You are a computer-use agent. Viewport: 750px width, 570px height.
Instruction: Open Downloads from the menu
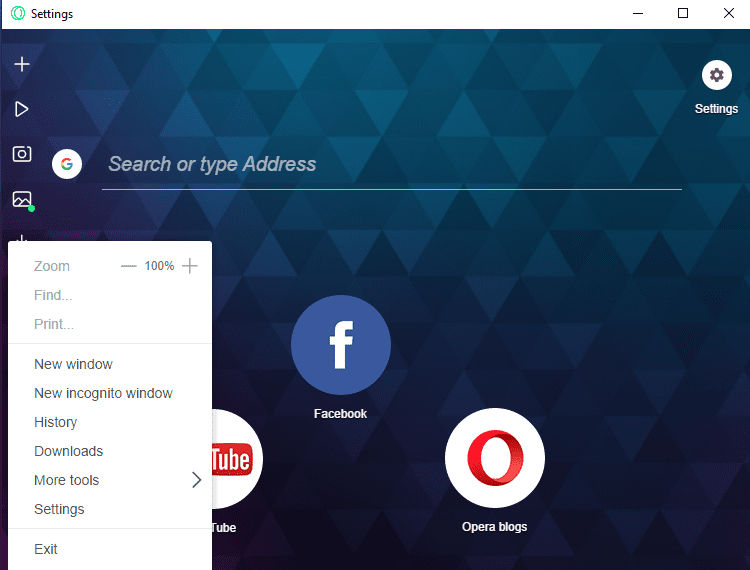point(68,451)
